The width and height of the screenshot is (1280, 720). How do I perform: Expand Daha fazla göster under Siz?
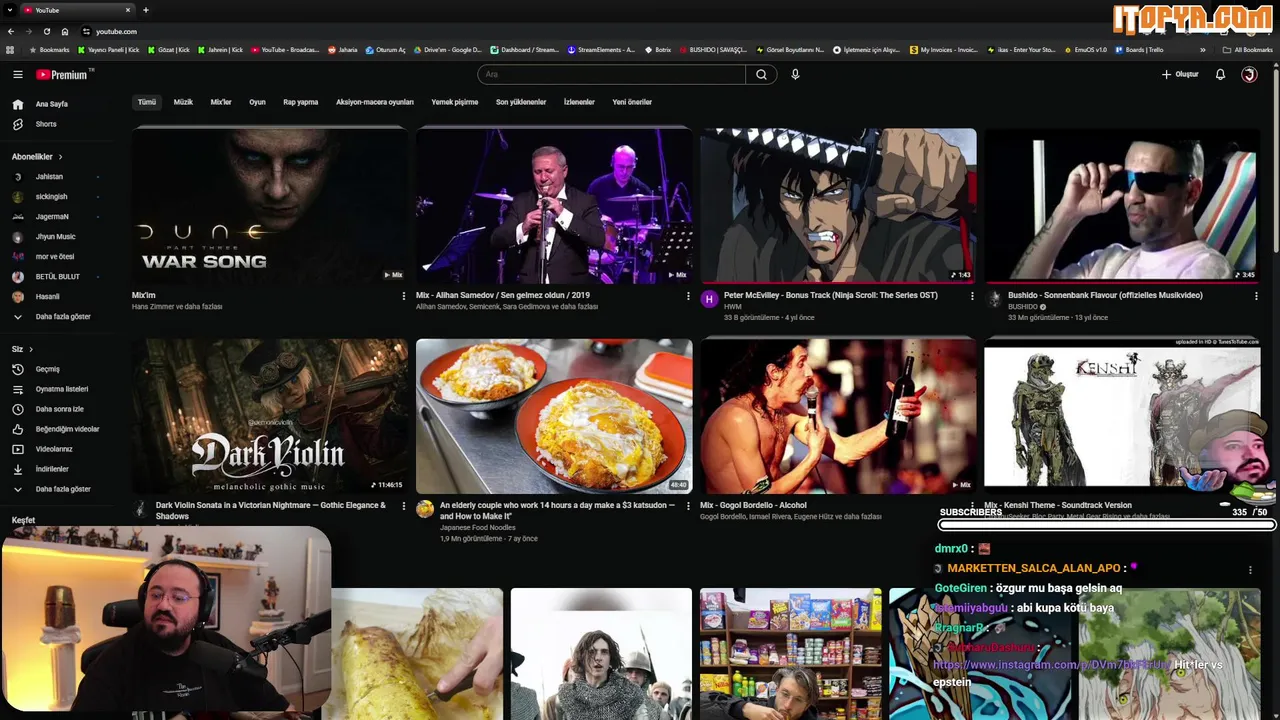tap(65, 489)
